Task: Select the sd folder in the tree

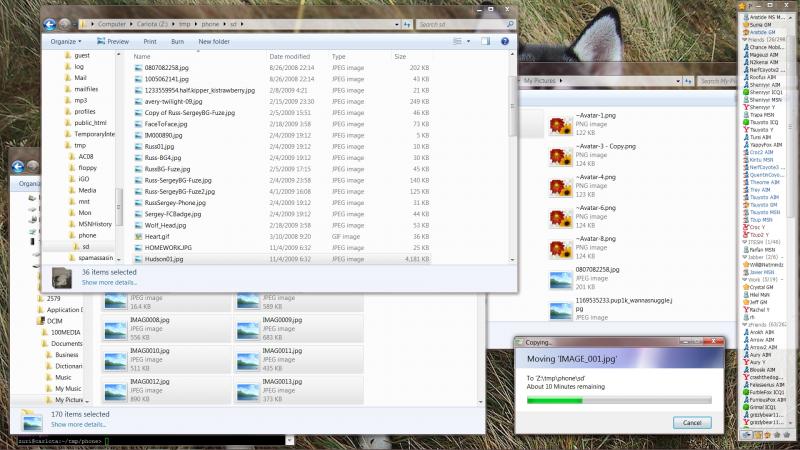Action: 86,246
